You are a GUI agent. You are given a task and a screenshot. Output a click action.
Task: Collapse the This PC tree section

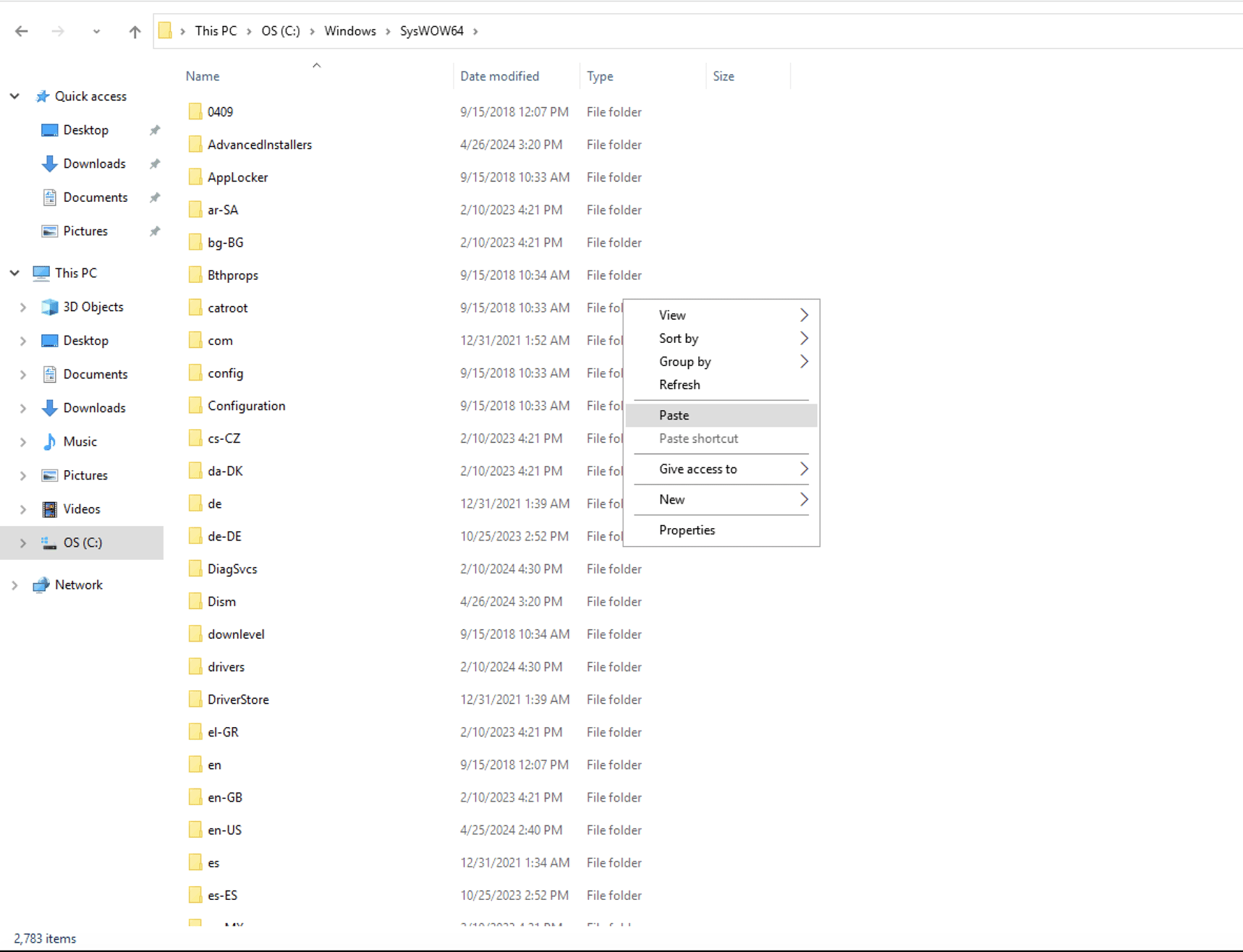coord(14,273)
